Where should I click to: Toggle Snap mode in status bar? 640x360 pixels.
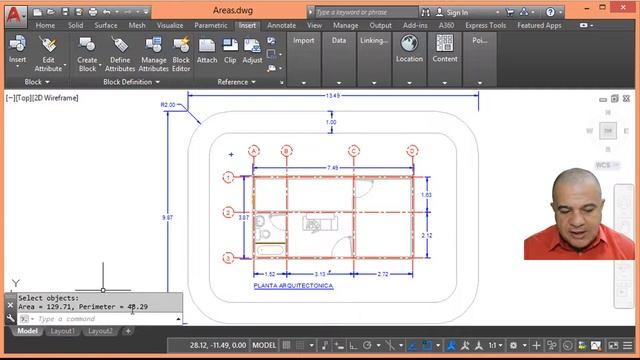300,345
